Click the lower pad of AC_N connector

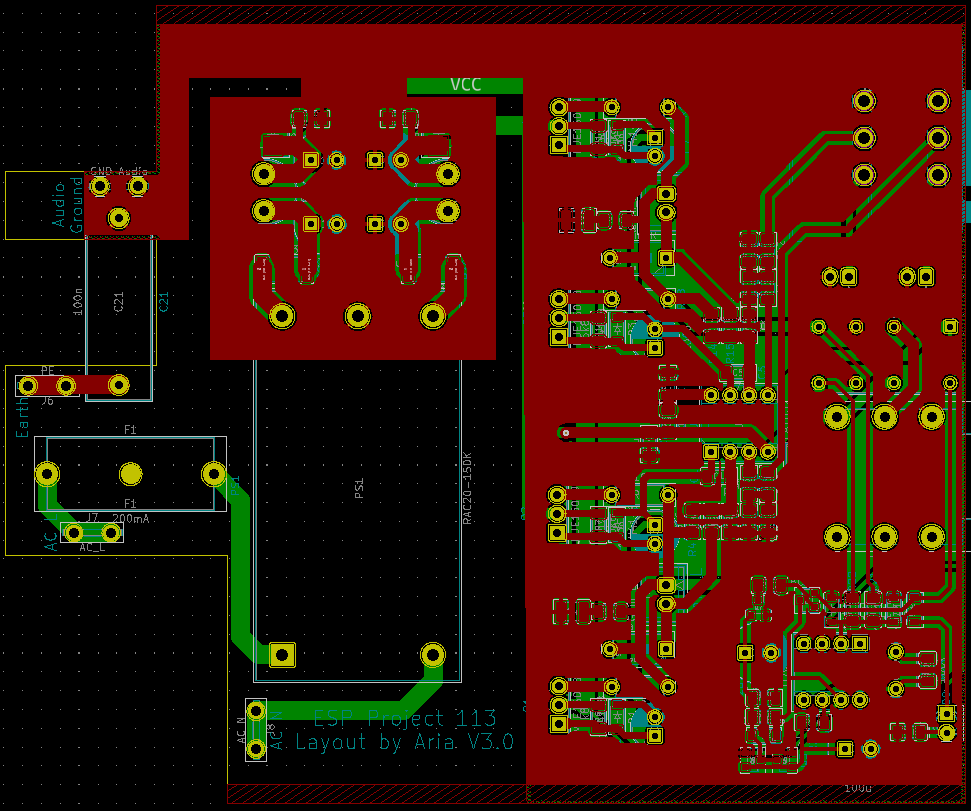256,749
